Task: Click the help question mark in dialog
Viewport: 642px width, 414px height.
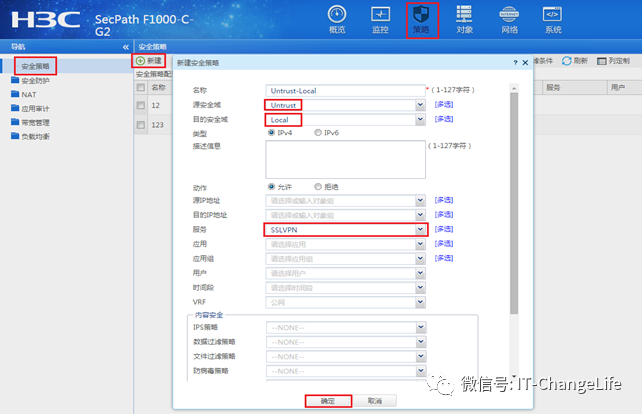Action: [515, 63]
